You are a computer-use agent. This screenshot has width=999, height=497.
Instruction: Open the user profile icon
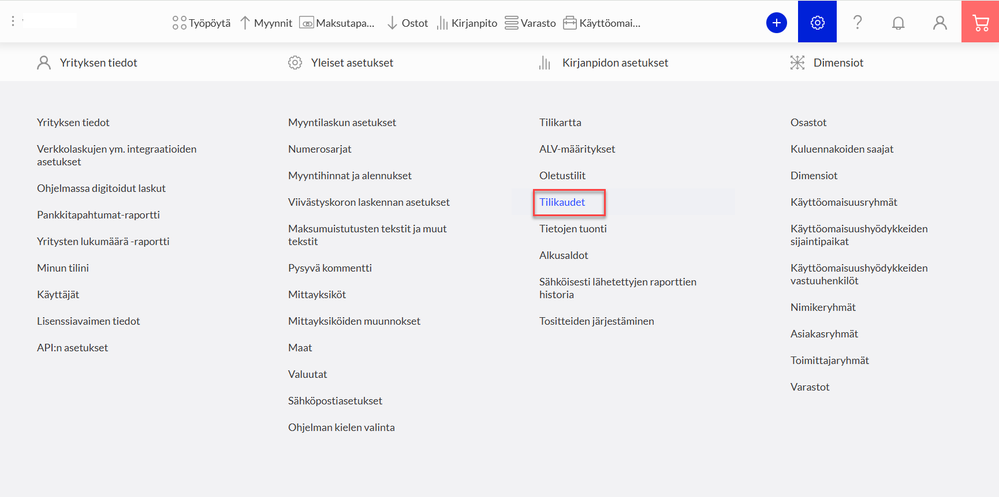pyautogui.click(x=940, y=23)
